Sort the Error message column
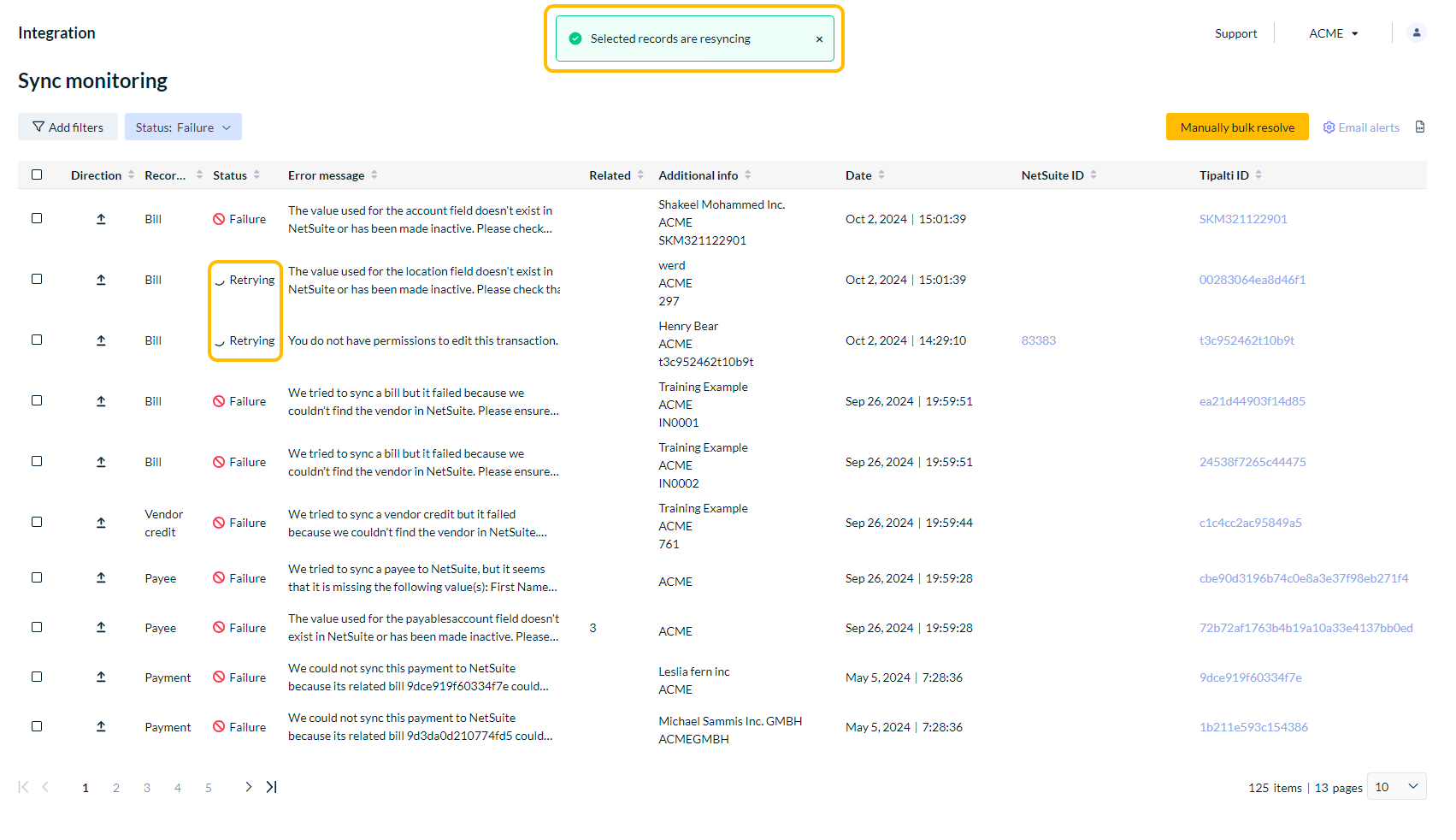This screenshot has width=1456, height=840. point(374,175)
